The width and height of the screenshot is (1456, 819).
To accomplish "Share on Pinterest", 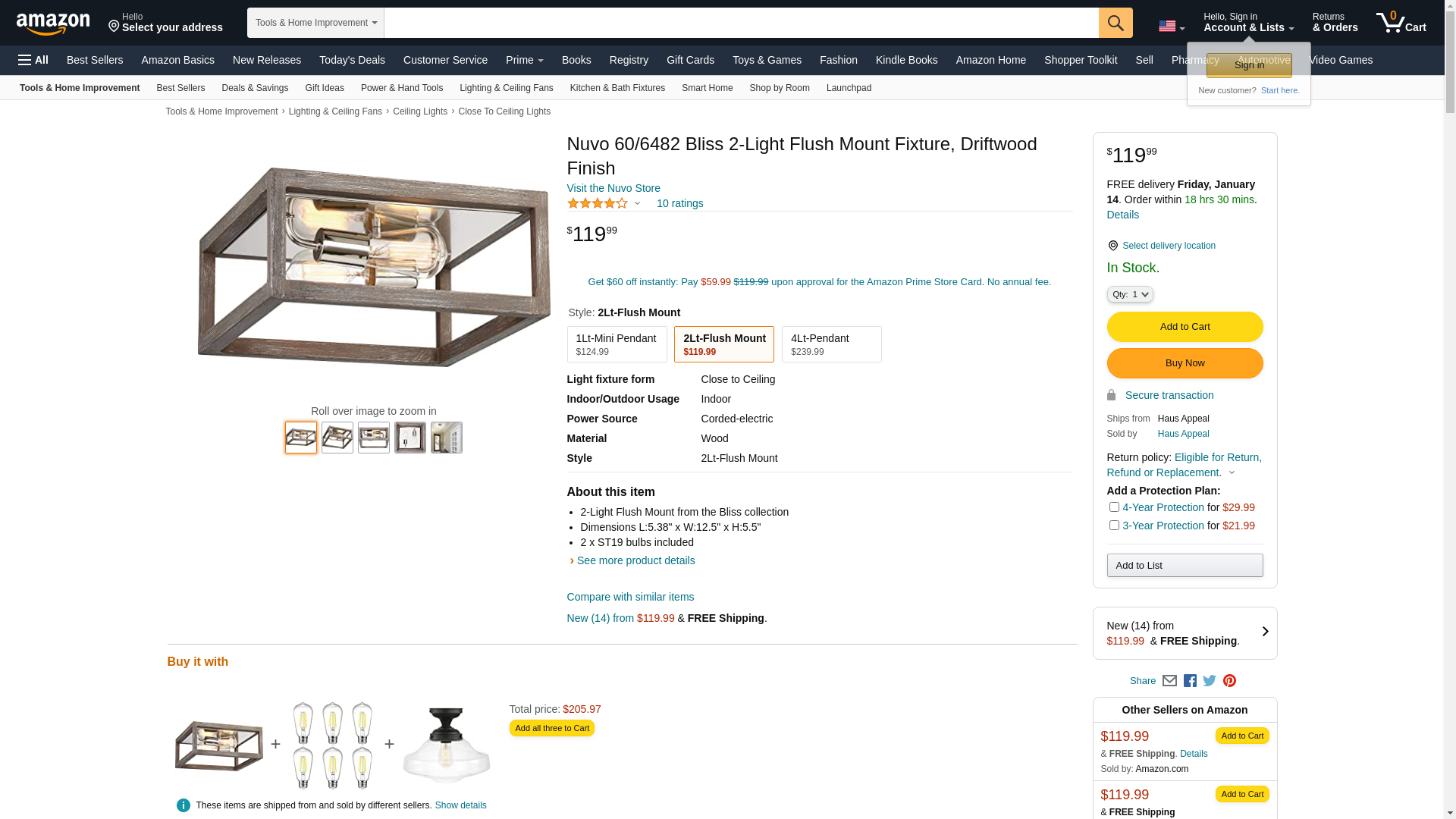I will click(1229, 681).
